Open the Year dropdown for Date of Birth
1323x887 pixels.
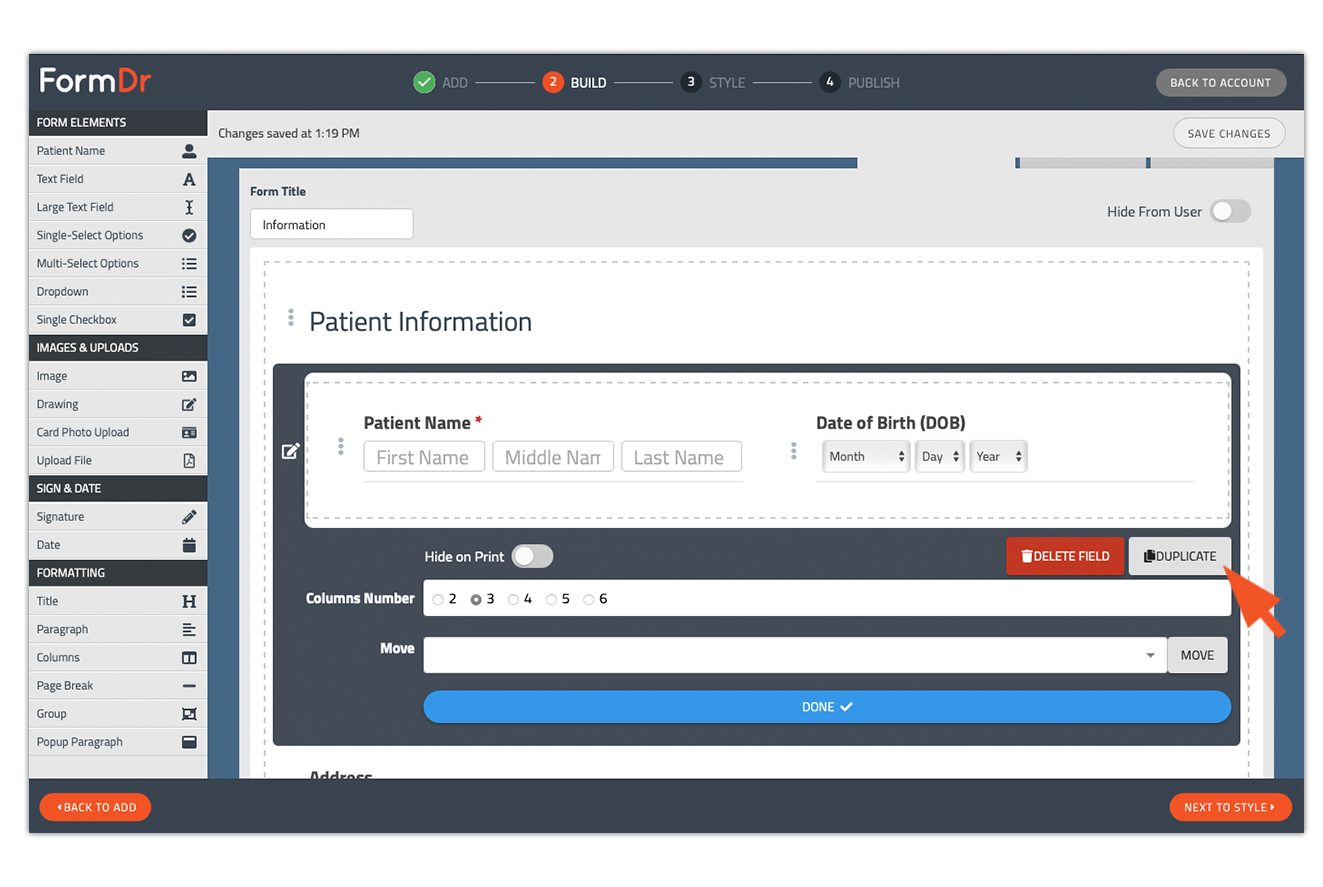pyautogui.click(x=998, y=456)
